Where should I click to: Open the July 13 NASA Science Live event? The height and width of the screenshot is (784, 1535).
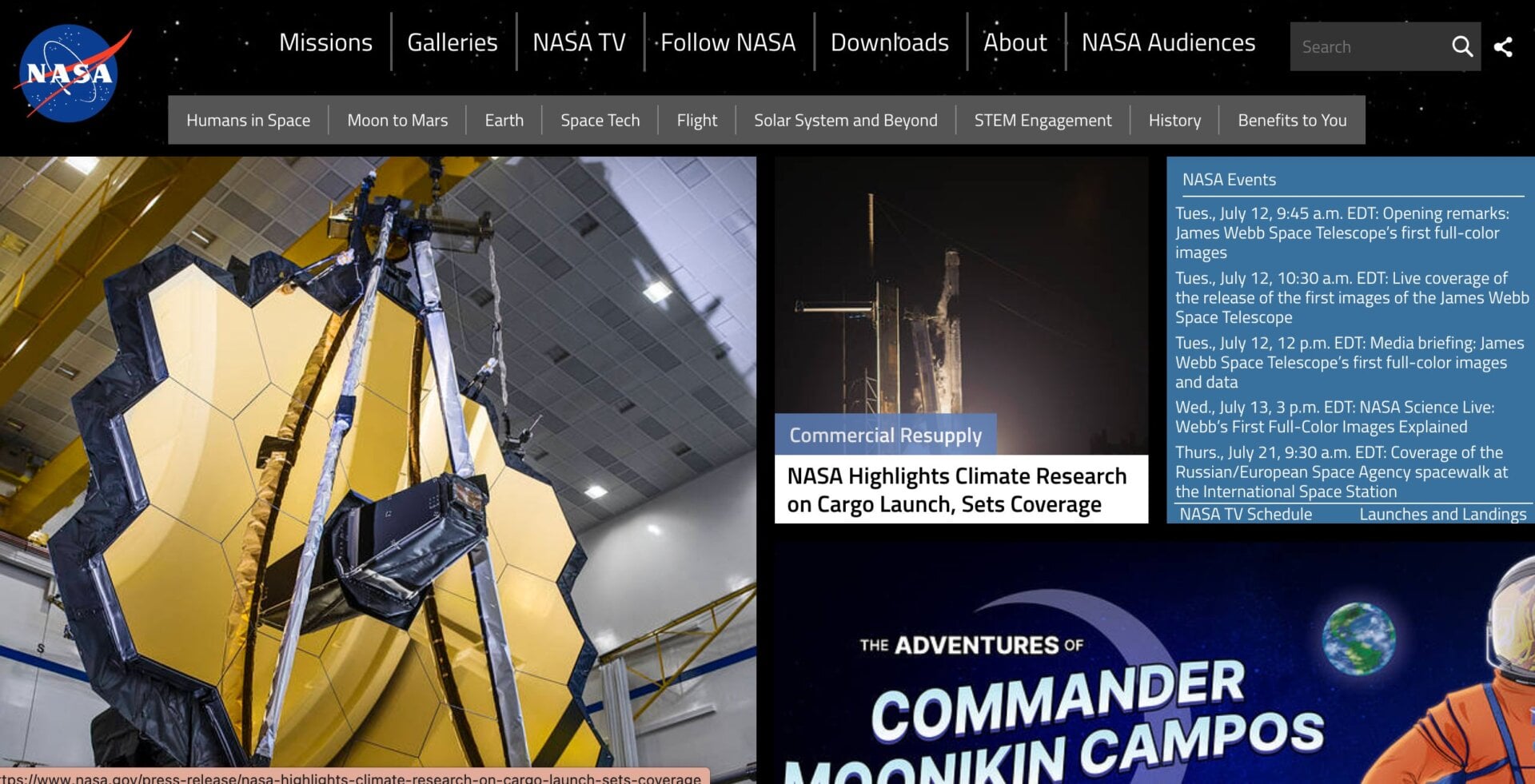[1334, 416]
